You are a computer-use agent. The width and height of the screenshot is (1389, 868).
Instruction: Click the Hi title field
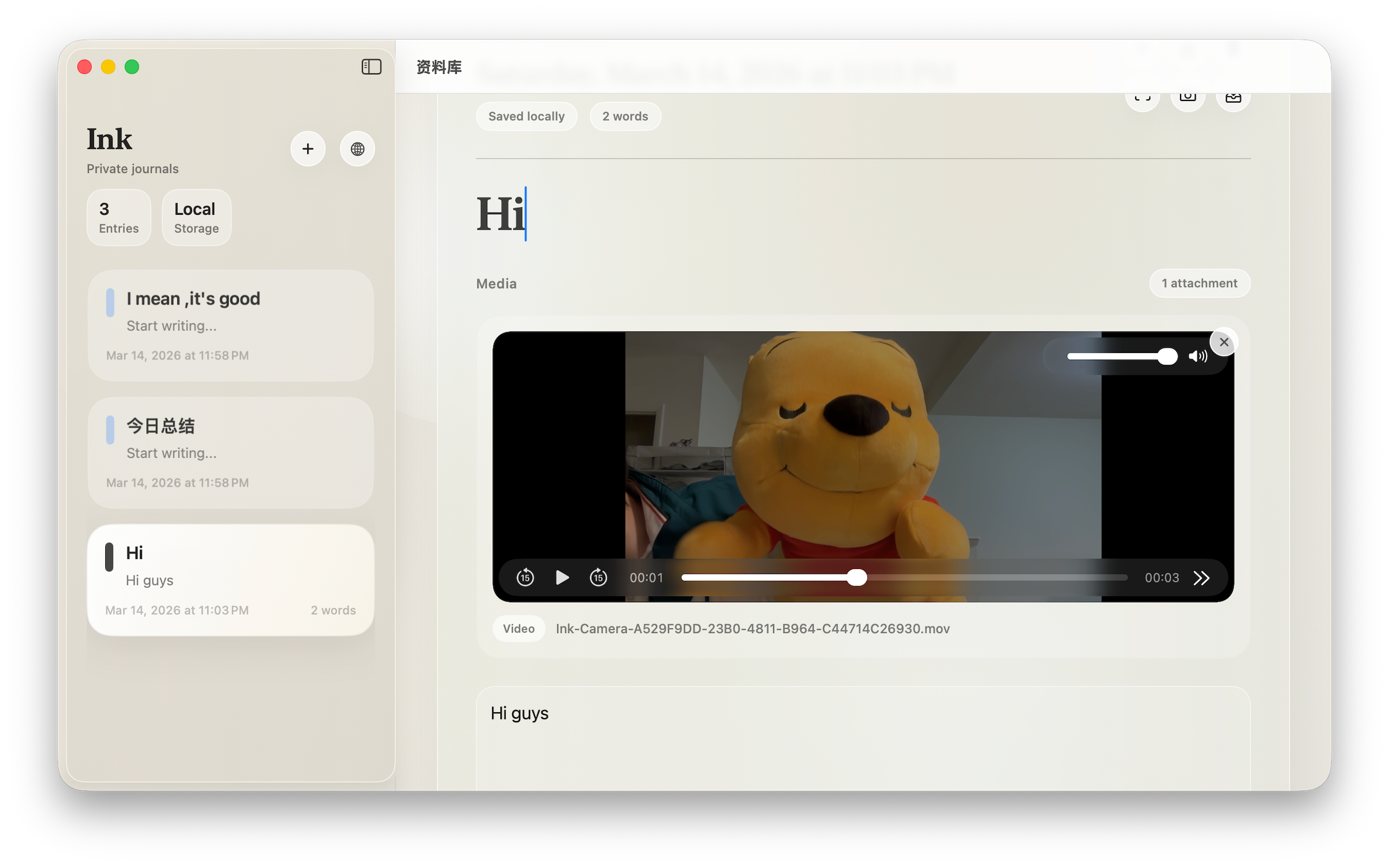863,214
